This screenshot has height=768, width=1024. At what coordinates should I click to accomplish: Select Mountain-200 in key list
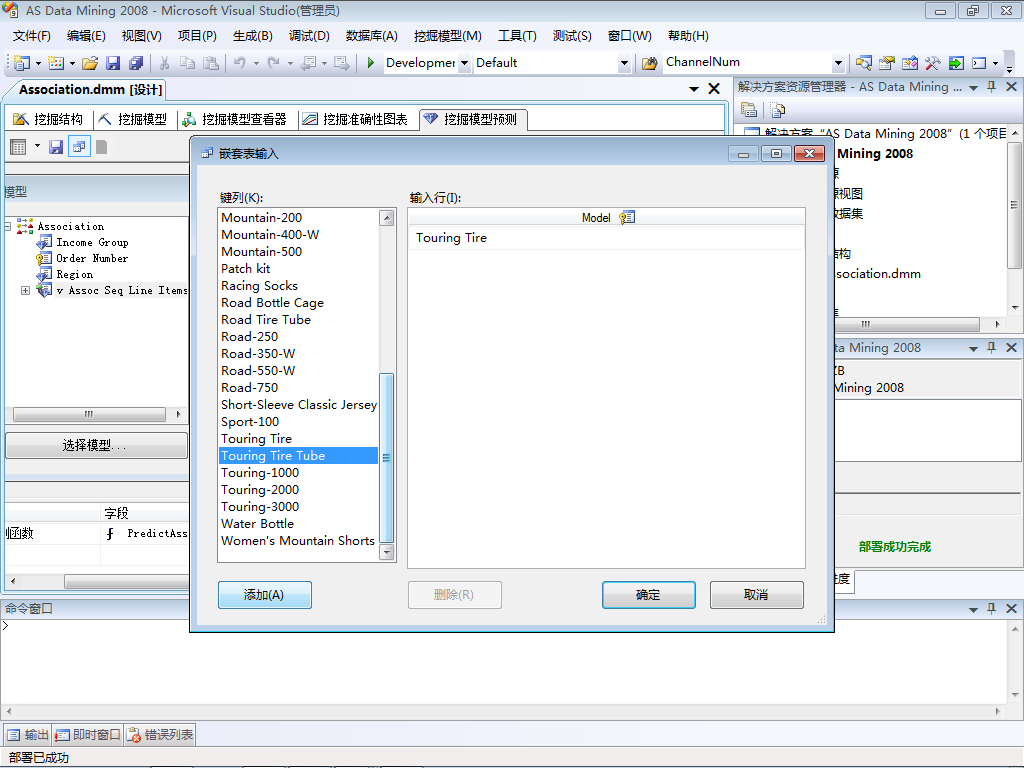pyautogui.click(x=298, y=217)
